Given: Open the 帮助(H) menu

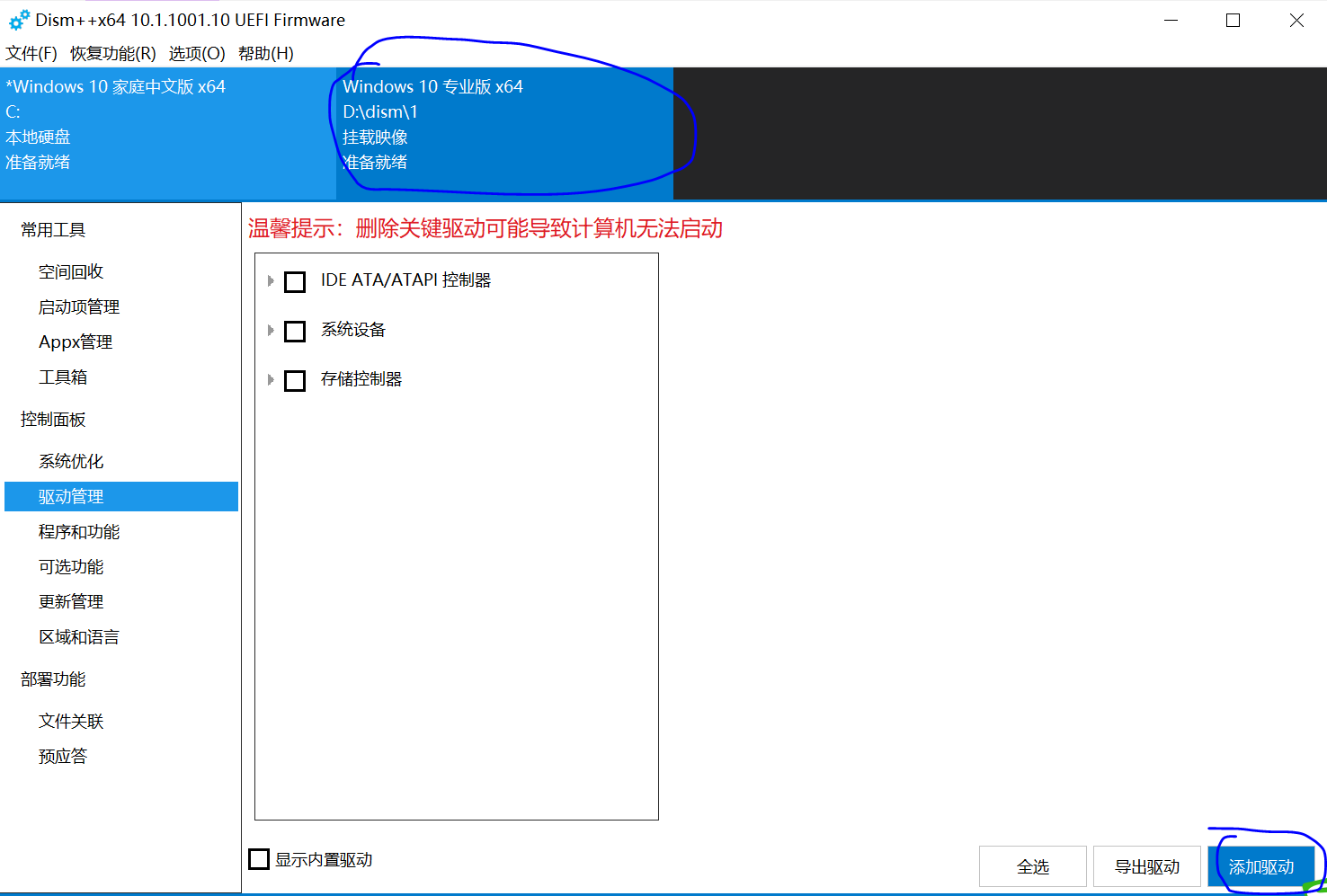Looking at the screenshot, I should (x=266, y=54).
